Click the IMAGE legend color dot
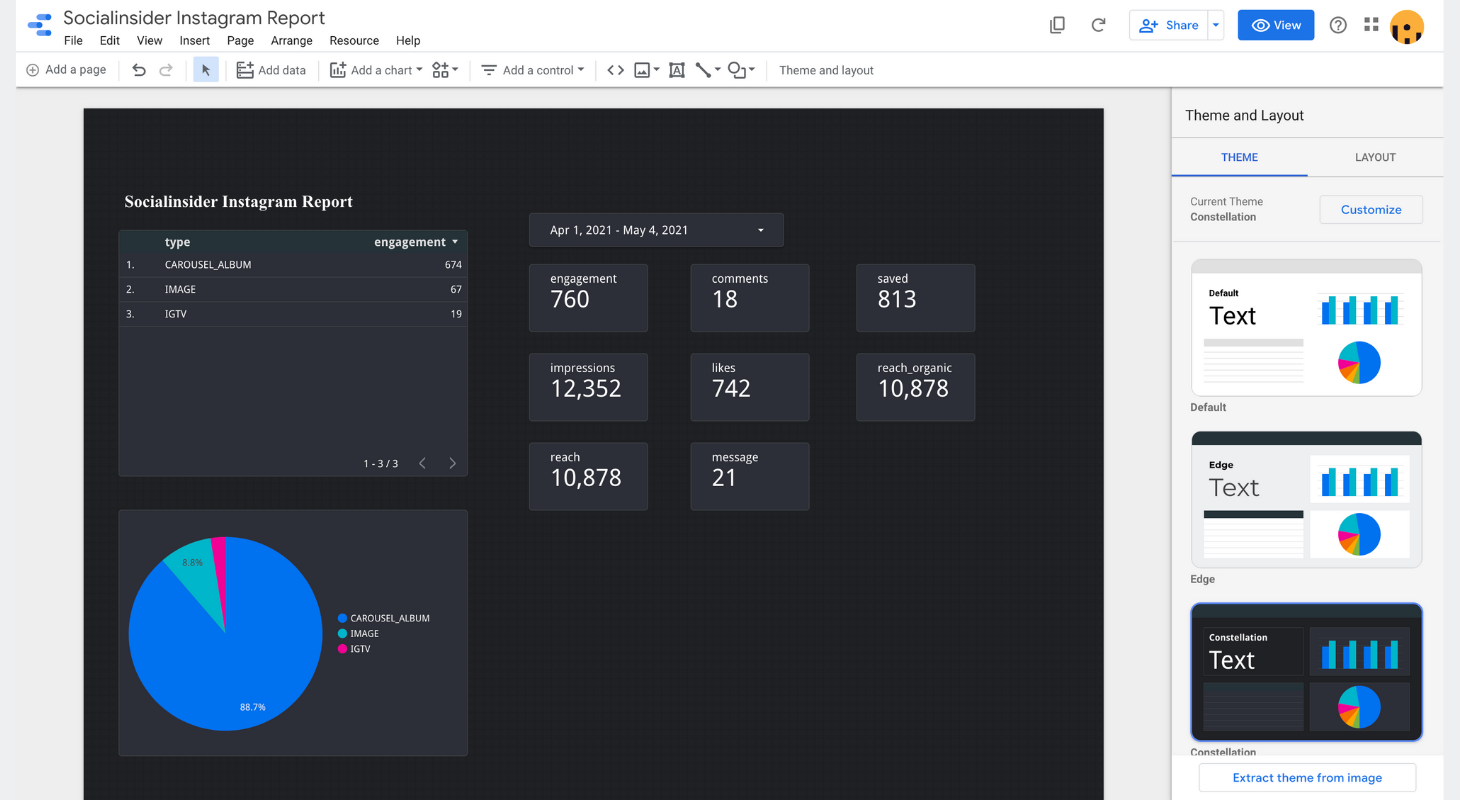The width and height of the screenshot is (1460, 800). coord(343,634)
